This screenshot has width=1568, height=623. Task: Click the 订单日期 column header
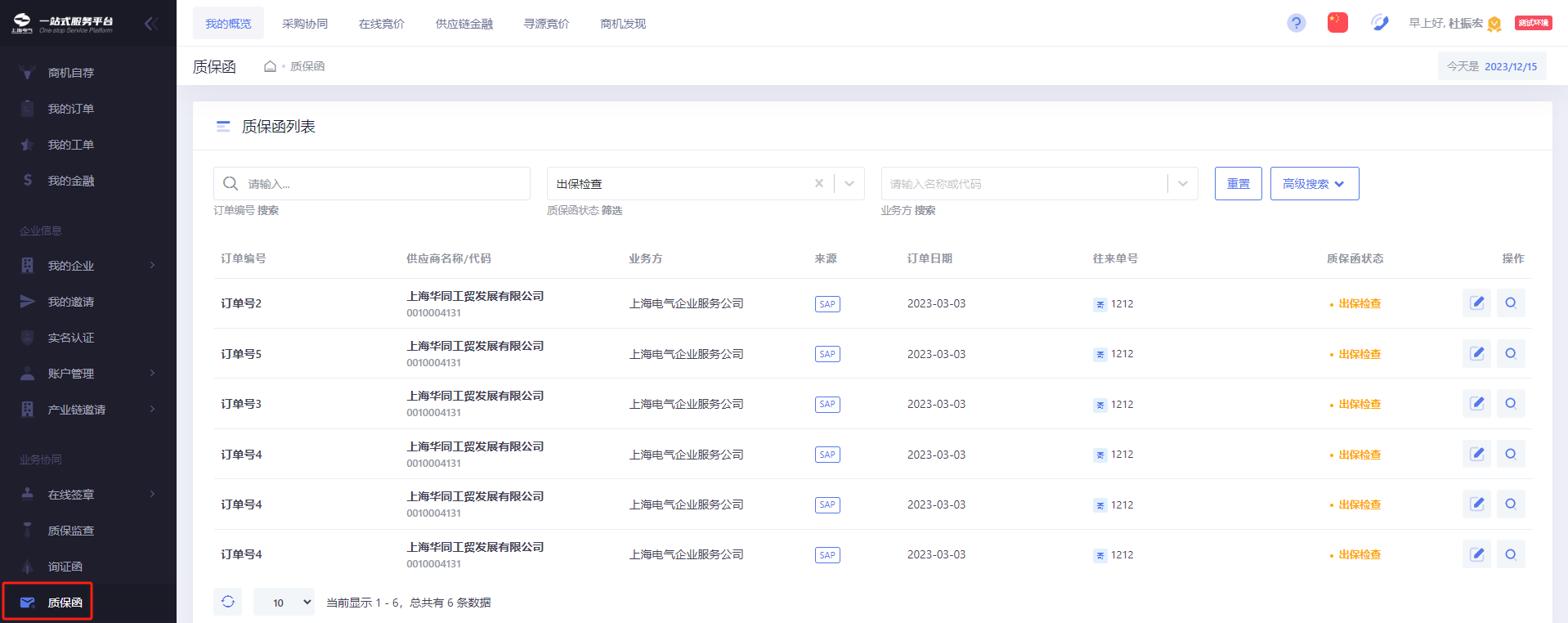(x=930, y=258)
